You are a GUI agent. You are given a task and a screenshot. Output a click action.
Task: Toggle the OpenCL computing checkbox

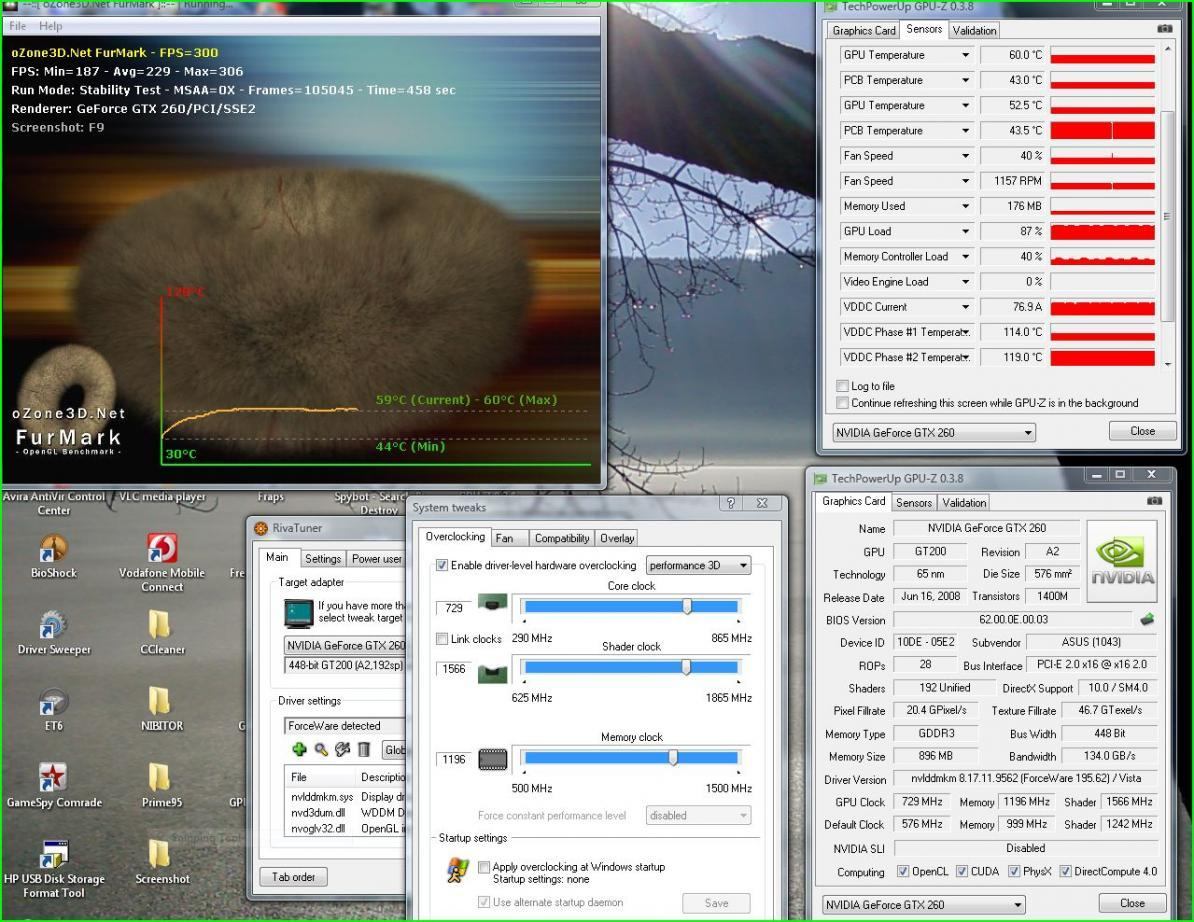point(902,871)
